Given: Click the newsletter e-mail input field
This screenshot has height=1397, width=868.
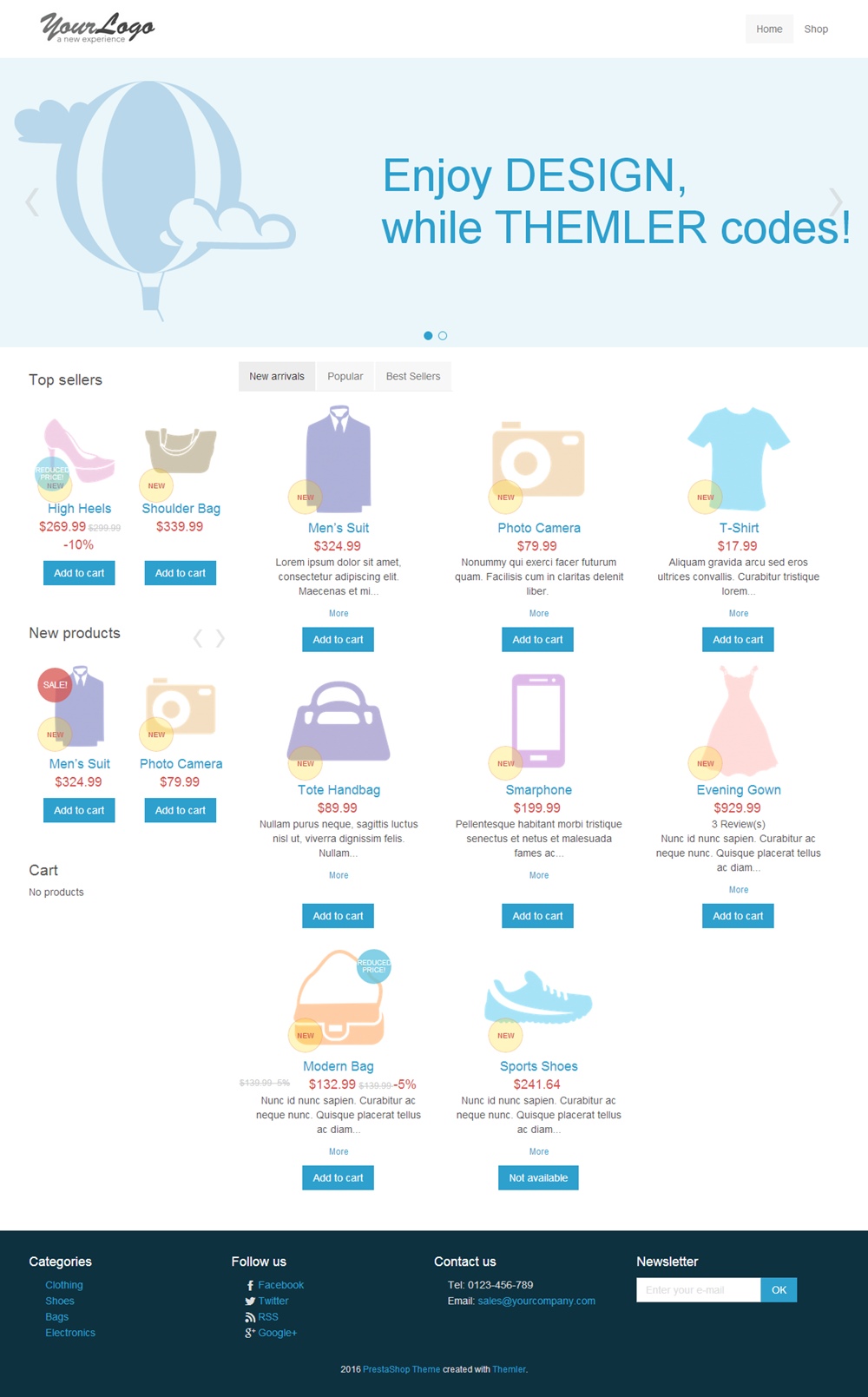Looking at the screenshot, I should [x=698, y=1290].
